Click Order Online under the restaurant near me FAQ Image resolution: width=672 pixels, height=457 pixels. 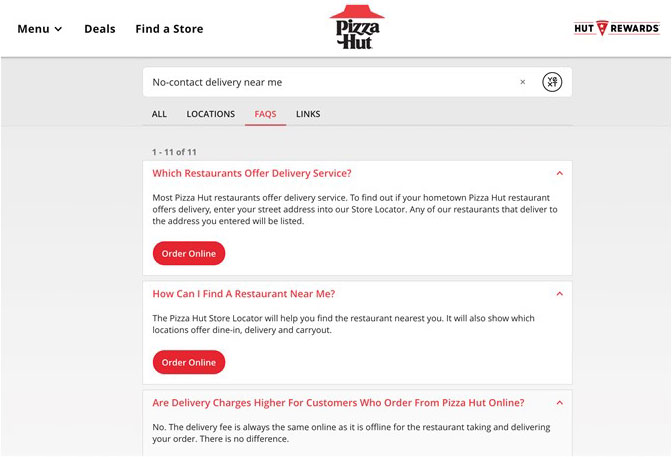coord(189,362)
